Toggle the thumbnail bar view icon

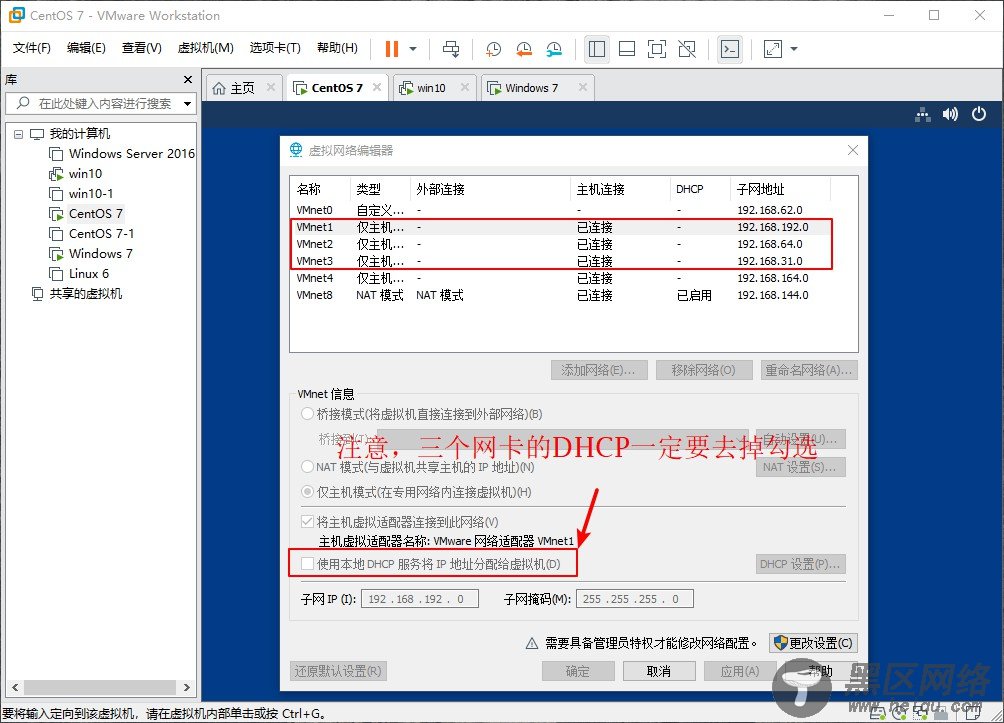click(627, 49)
